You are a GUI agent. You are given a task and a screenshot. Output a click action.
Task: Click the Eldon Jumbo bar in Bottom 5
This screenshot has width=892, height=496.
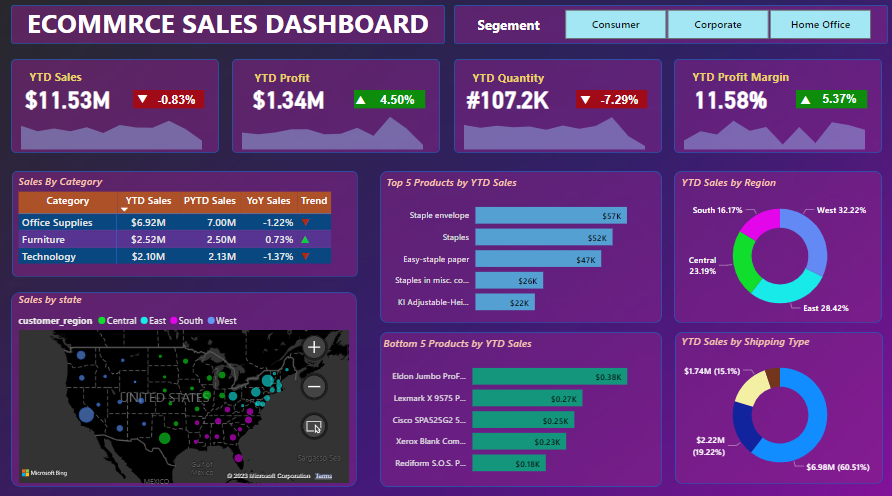pyautogui.click(x=548, y=377)
